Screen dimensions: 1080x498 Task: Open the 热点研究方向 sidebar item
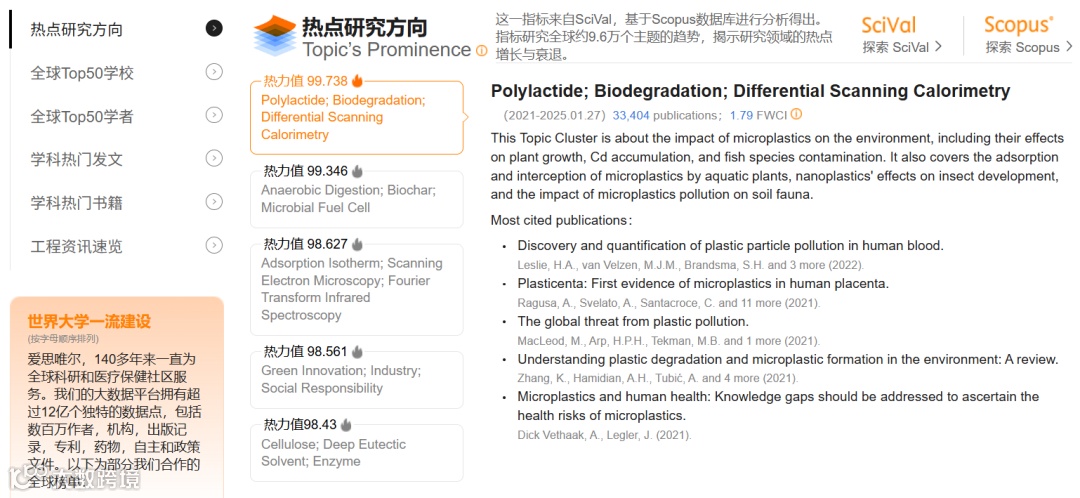[77, 29]
